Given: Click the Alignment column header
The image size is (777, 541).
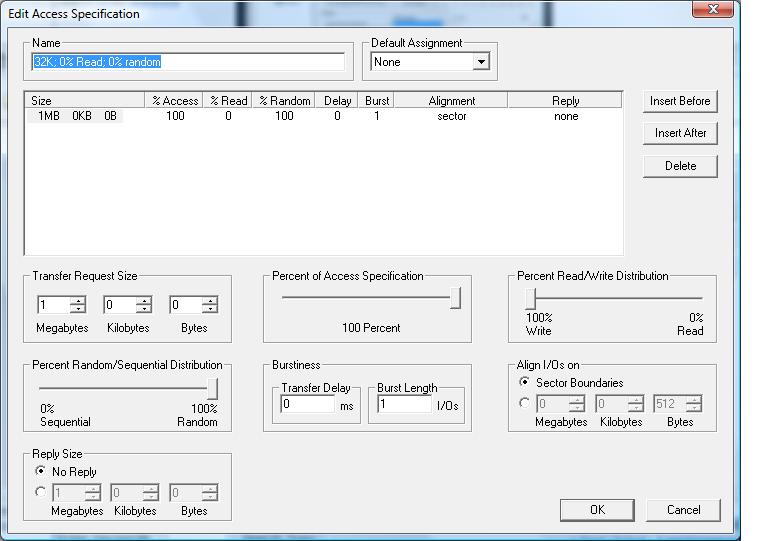Looking at the screenshot, I should pos(451,101).
